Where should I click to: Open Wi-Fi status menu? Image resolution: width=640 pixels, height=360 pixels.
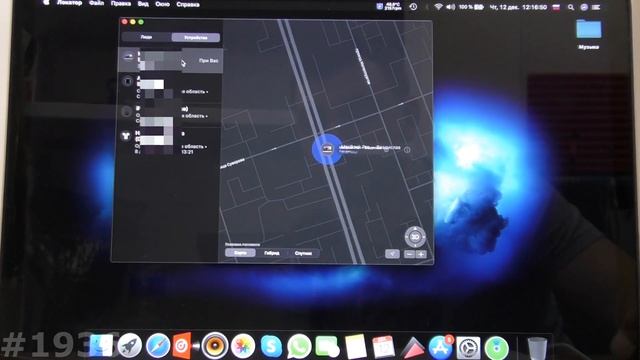click(439, 7)
